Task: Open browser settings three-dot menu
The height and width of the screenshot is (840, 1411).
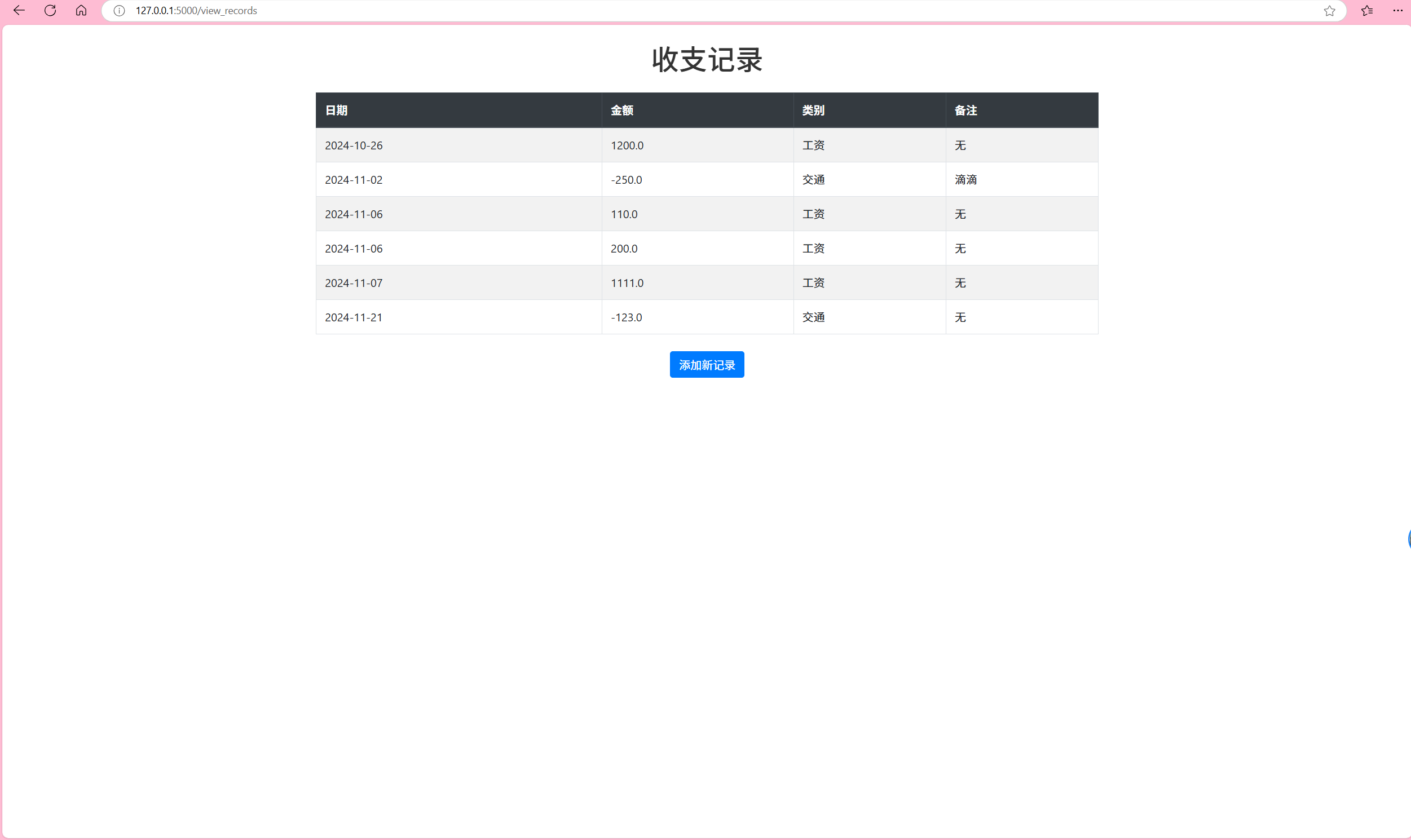Action: [x=1397, y=11]
